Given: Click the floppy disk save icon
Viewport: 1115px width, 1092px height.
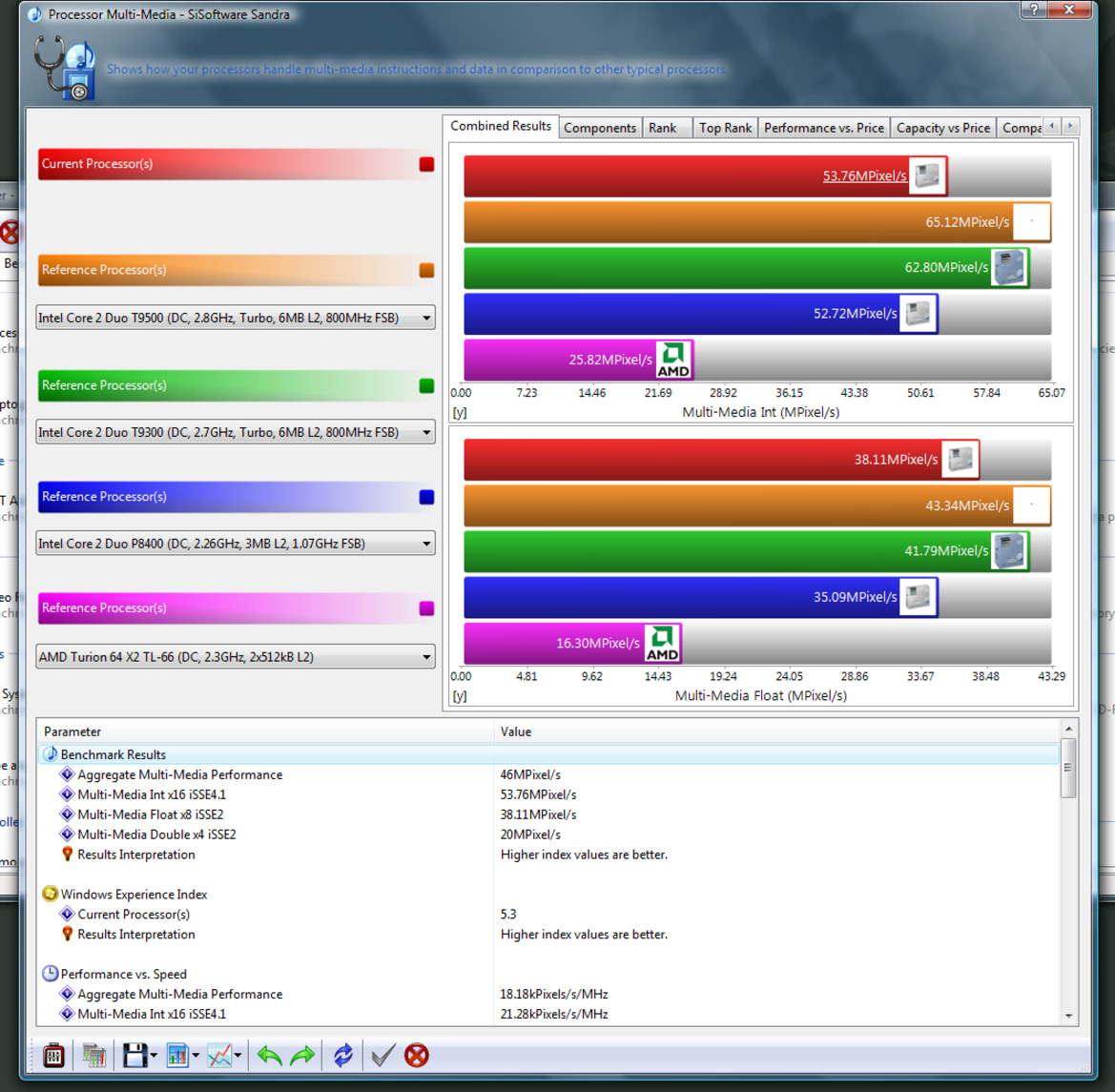Looking at the screenshot, I should pyautogui.click(x=134, y=1055).
